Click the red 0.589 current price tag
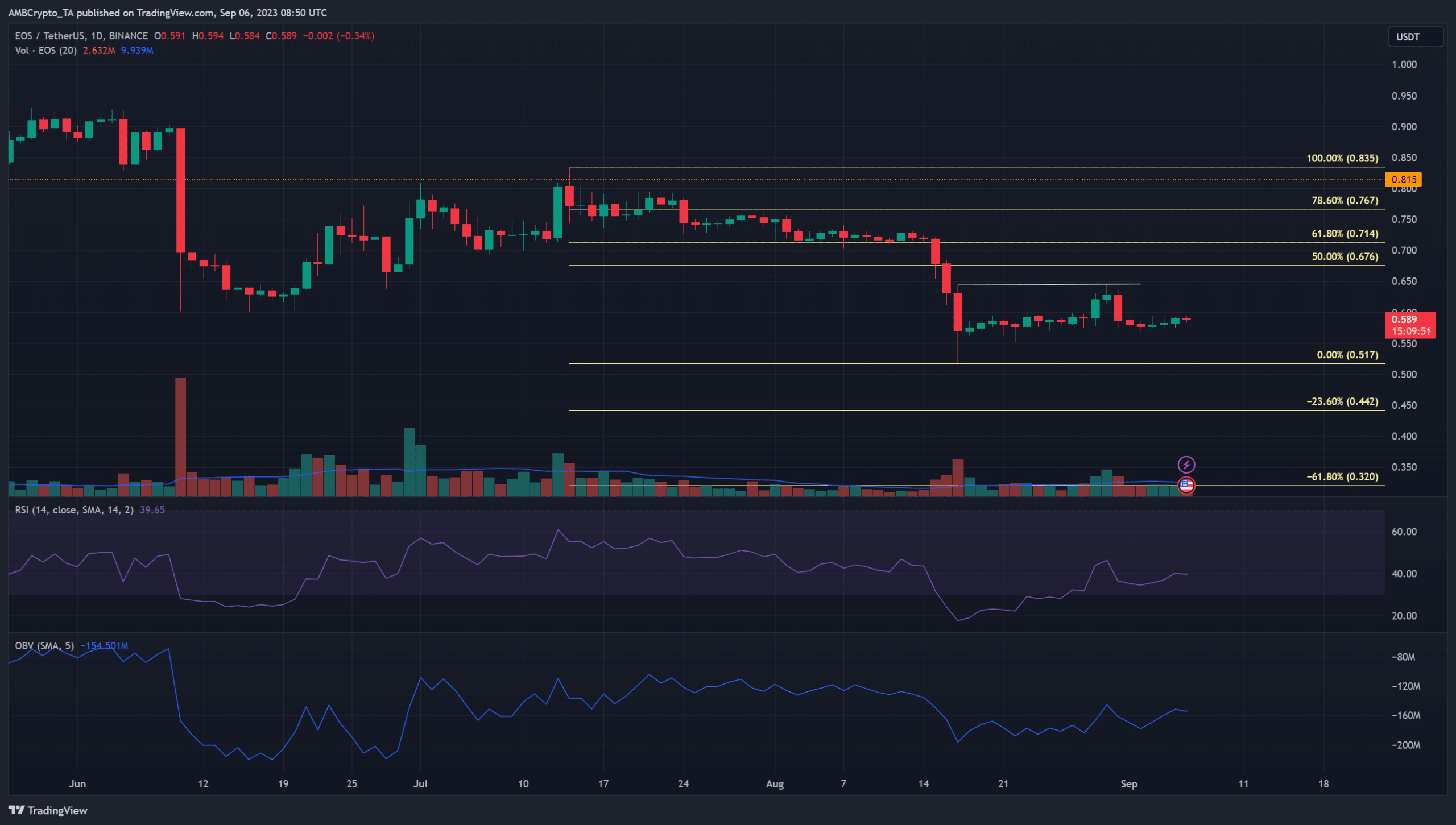The image size is (1456, 825). click(1410, 325)
